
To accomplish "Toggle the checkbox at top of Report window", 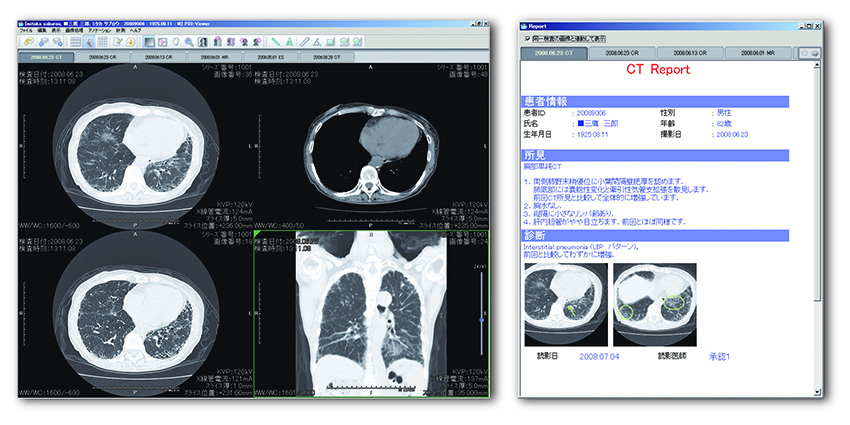I will pos(528,38).
